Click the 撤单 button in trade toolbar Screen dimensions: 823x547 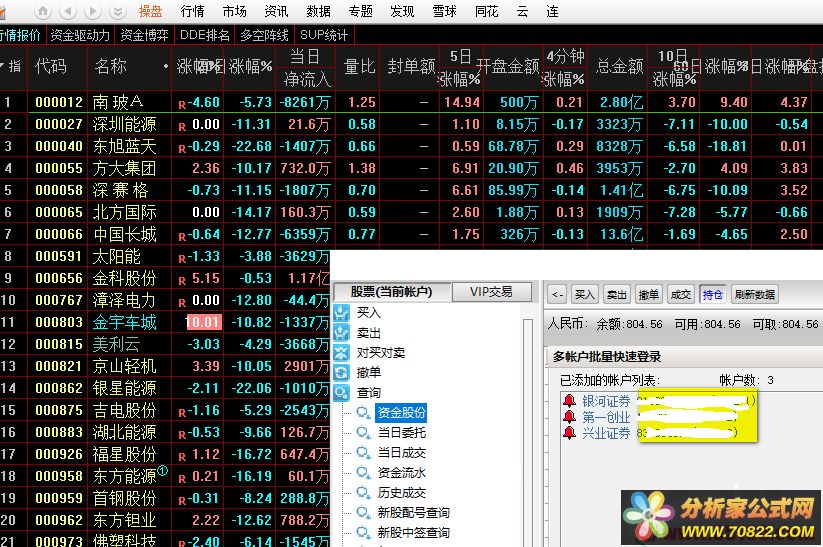(x=649, y=294)
